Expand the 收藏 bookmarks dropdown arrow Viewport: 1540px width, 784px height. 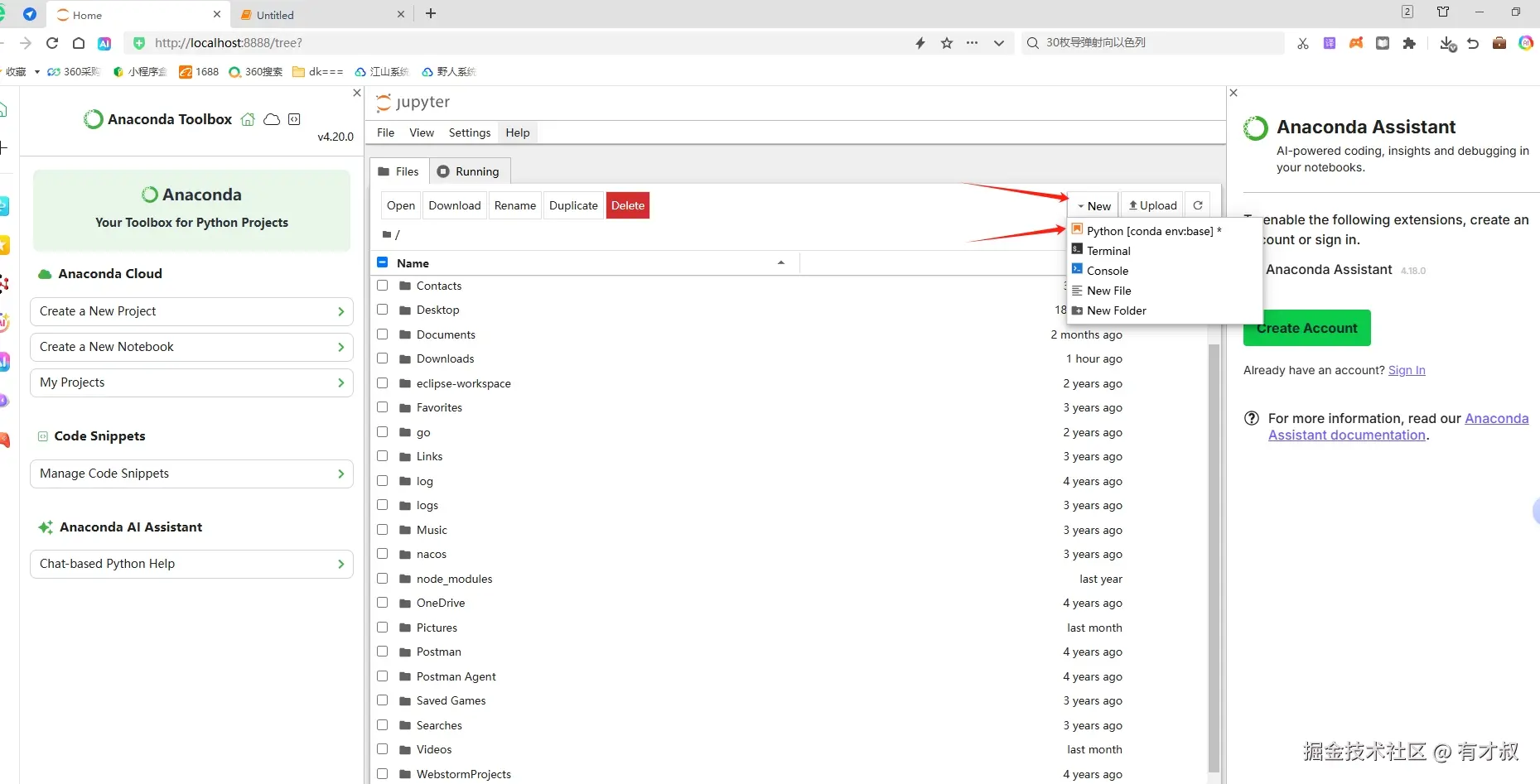(x=37, y=72)
